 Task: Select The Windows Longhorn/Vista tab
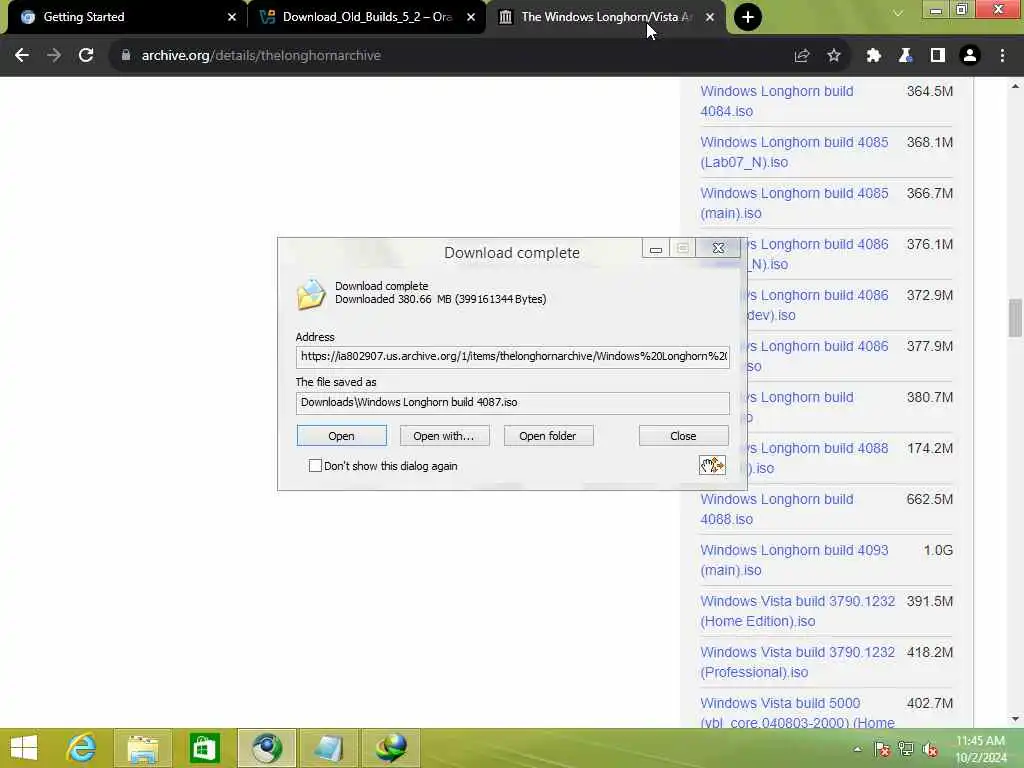click(606, 17)
